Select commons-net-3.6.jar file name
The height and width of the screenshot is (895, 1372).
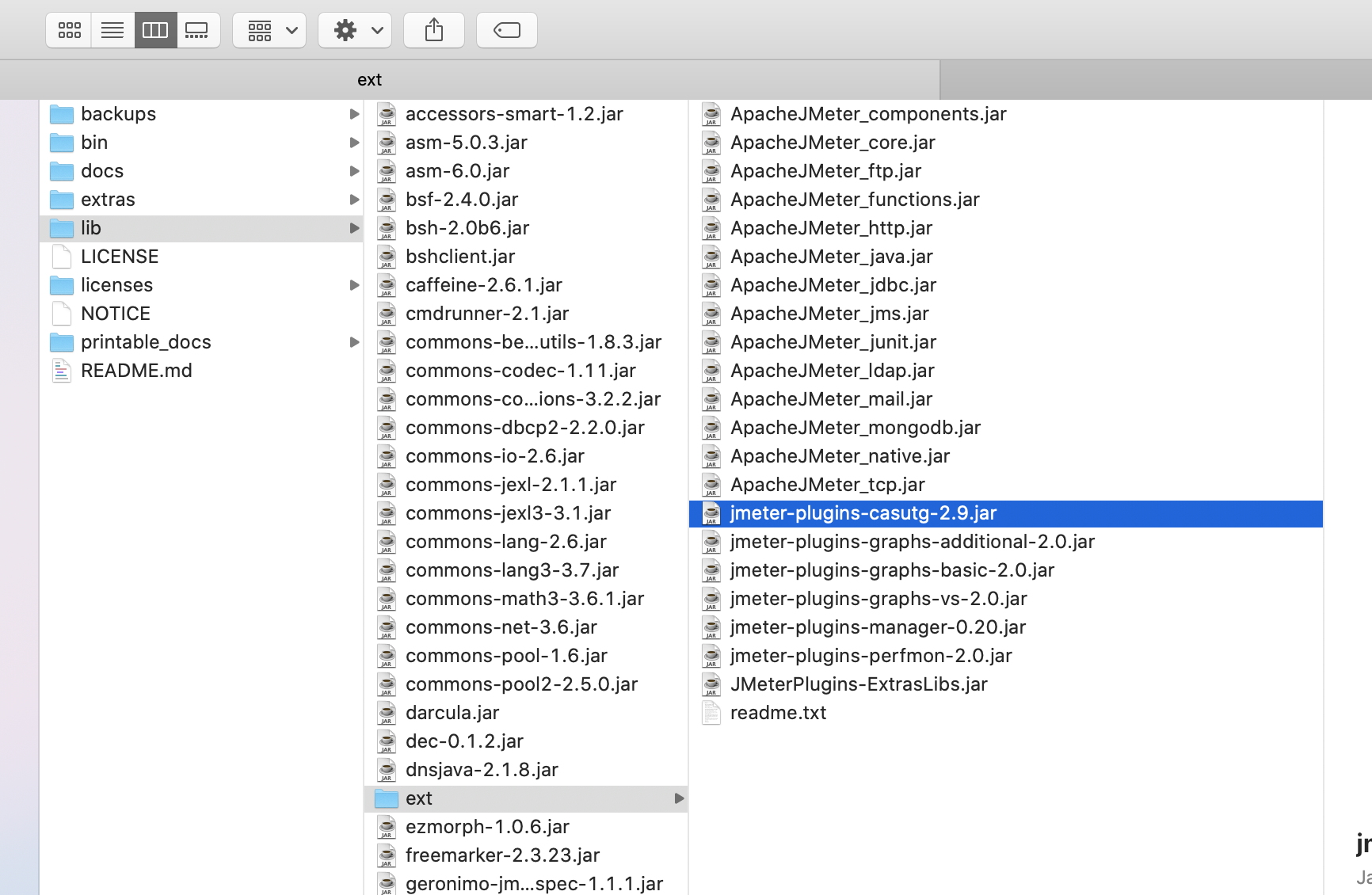coord(501,627)
